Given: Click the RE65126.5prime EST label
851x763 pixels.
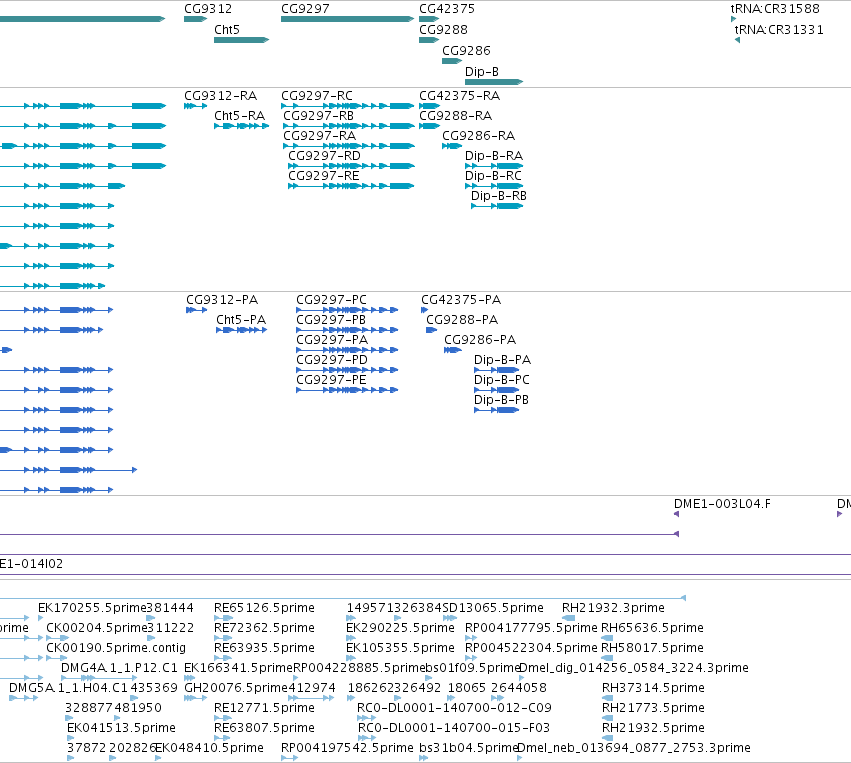Looking at the screenshot, I should point(264,608).
